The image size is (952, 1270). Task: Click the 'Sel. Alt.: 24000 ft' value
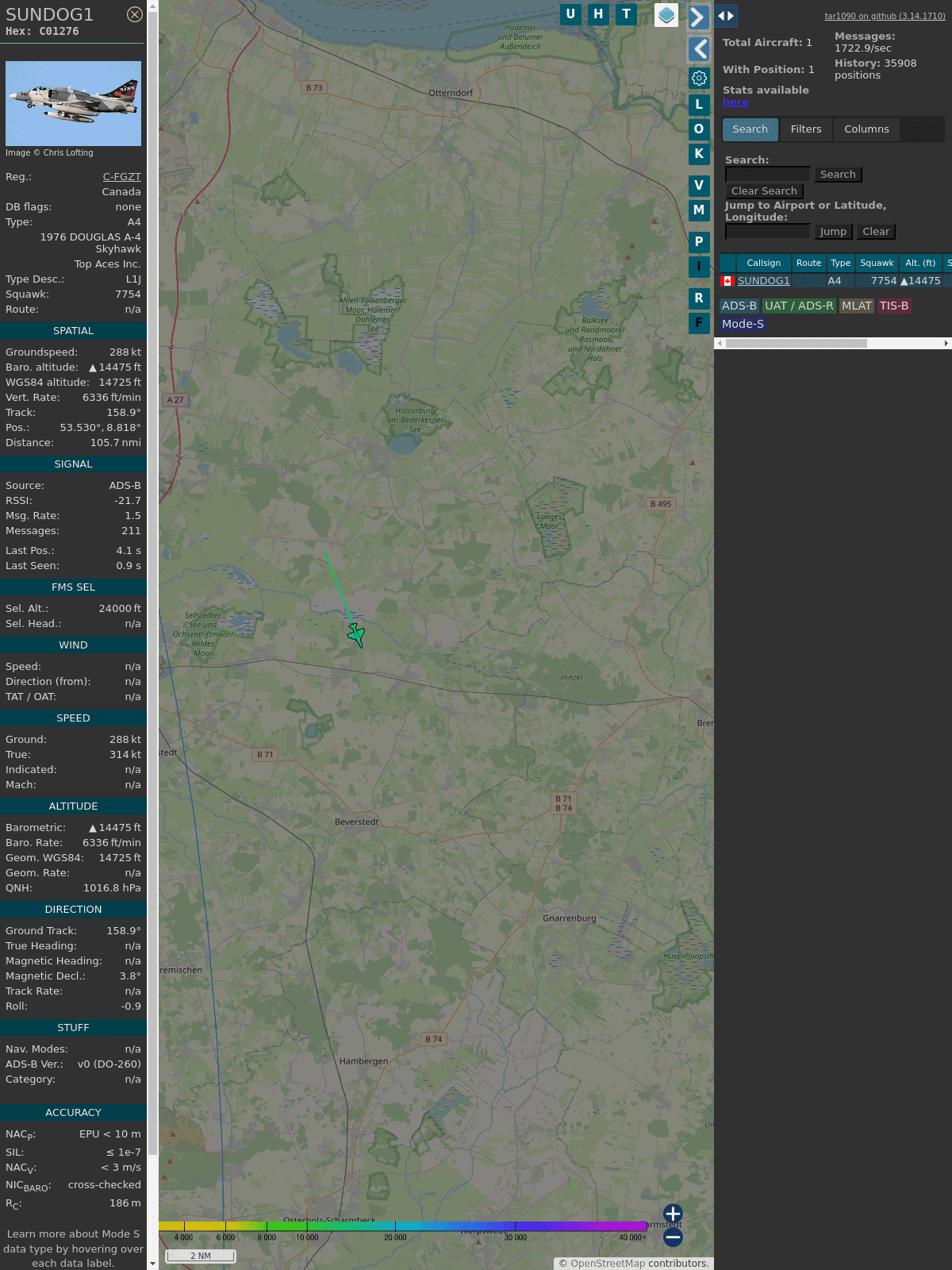pos(120,609)
